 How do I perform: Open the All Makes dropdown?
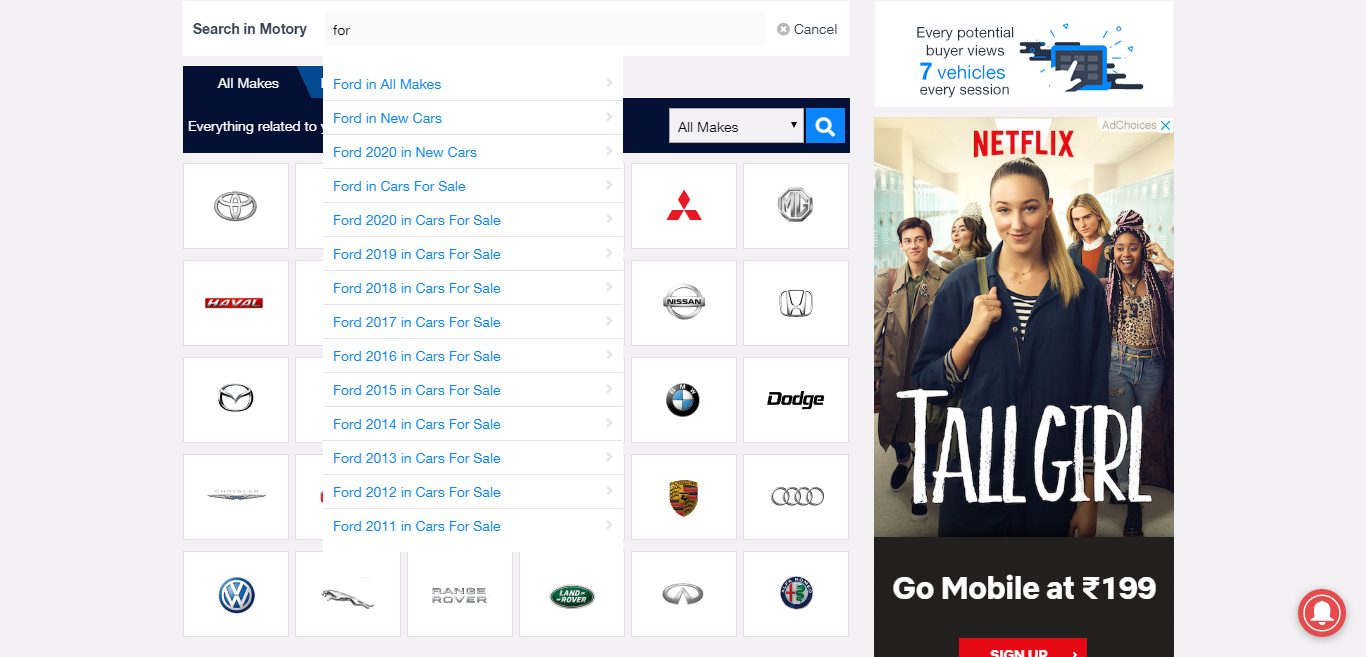point(736,126)
